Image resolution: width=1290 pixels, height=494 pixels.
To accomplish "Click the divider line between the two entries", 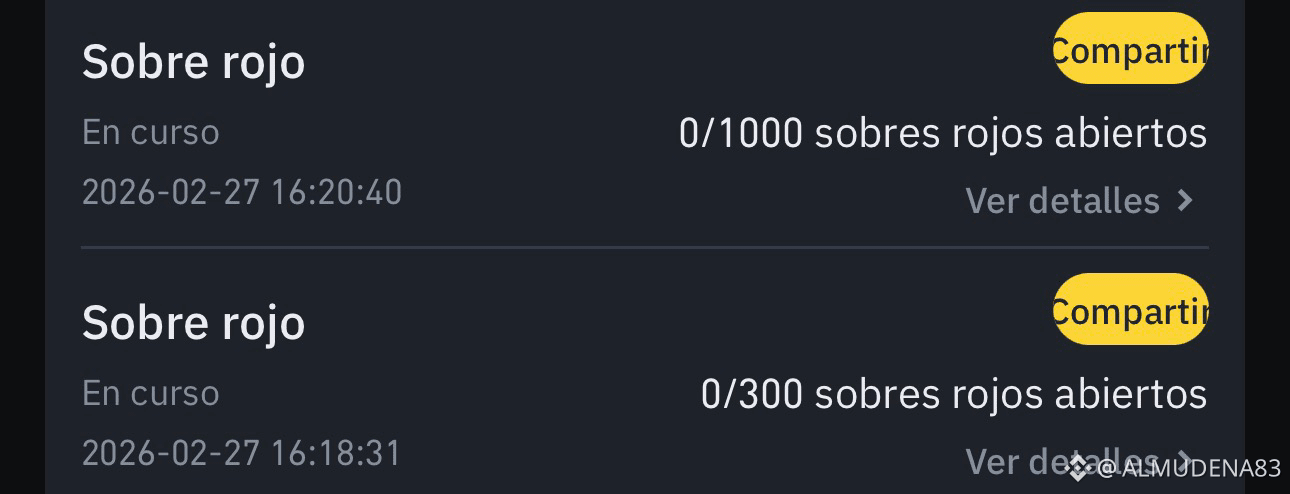I will 645,246.
